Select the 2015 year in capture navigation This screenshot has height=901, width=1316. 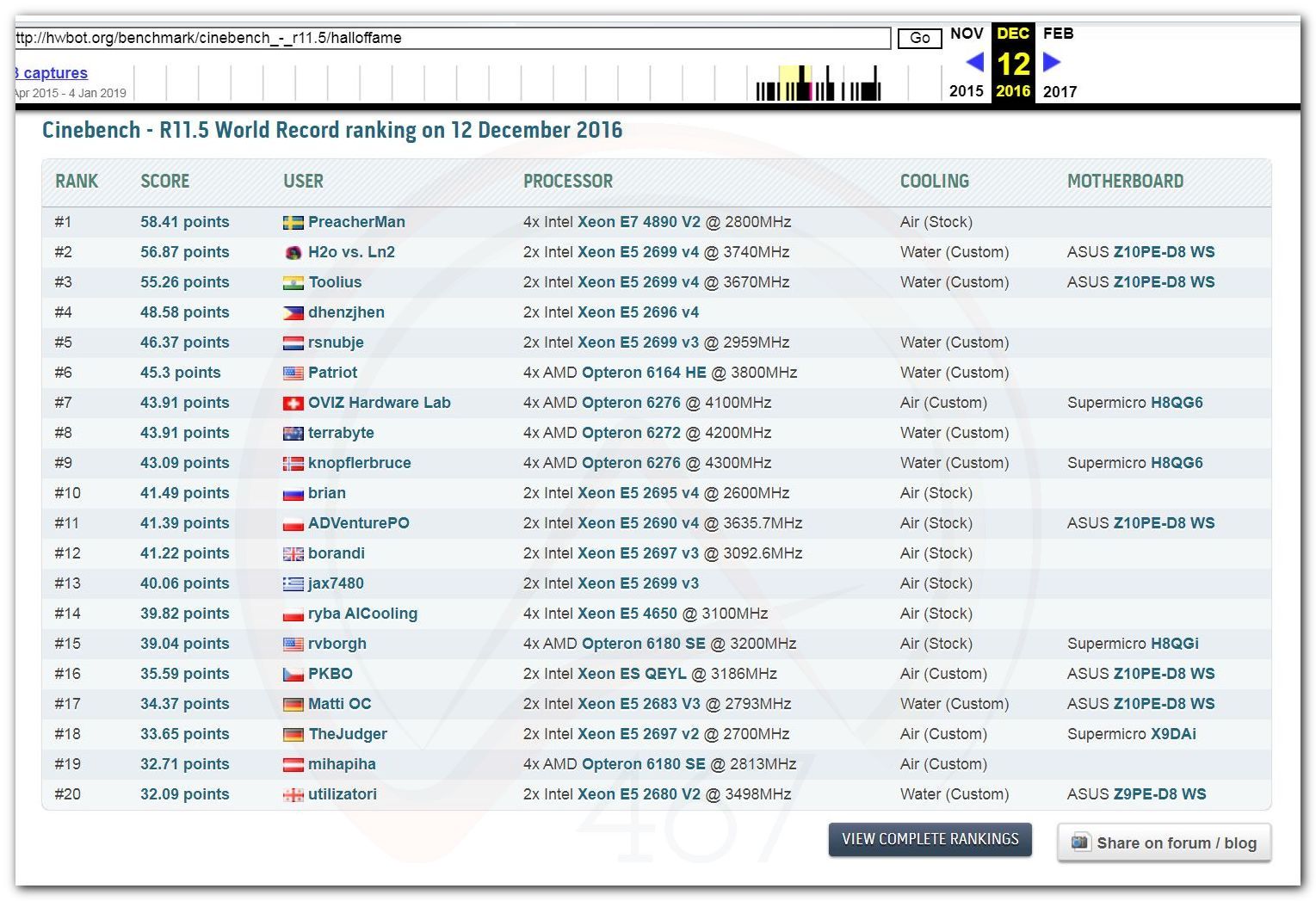pyautogui.click(x=966, y=91)
